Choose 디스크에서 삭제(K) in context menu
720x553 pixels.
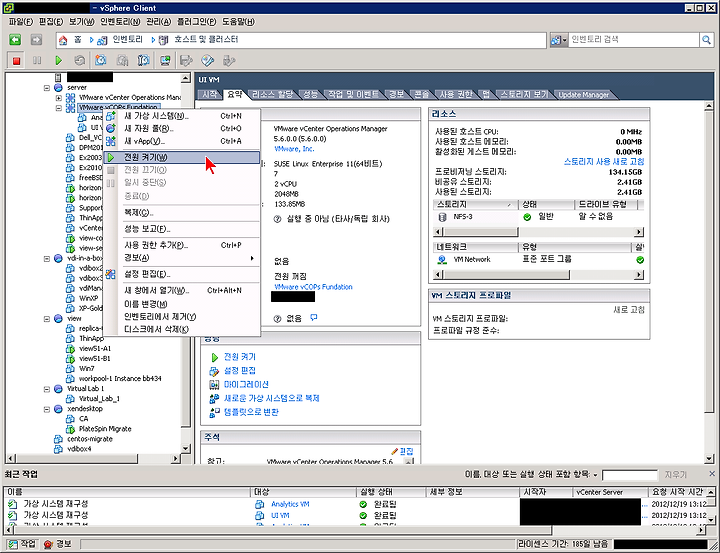(182, 329)
